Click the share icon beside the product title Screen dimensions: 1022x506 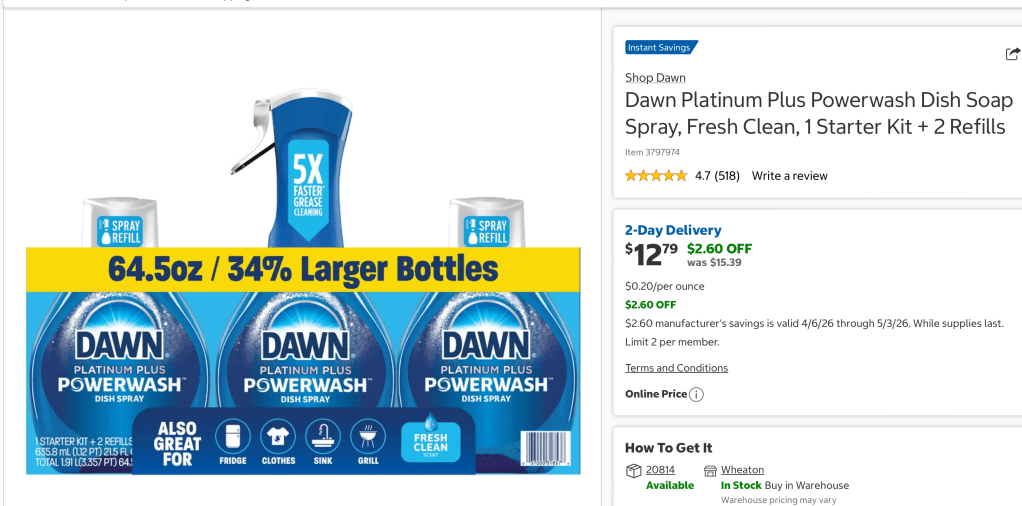click(1012, 54)
